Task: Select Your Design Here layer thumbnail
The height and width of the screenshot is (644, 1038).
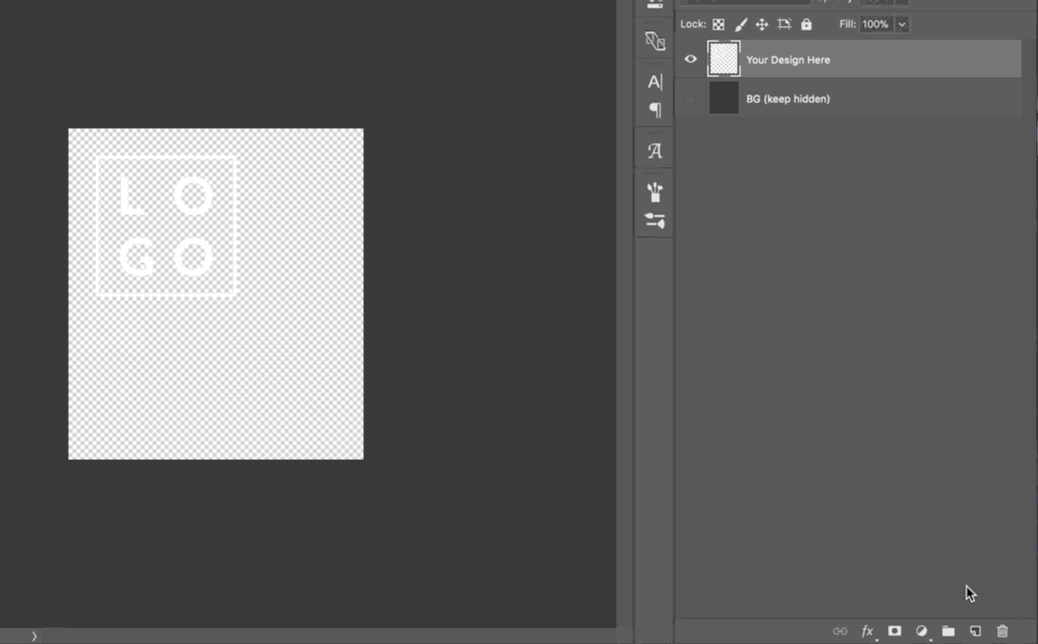Action: [724, 59]
